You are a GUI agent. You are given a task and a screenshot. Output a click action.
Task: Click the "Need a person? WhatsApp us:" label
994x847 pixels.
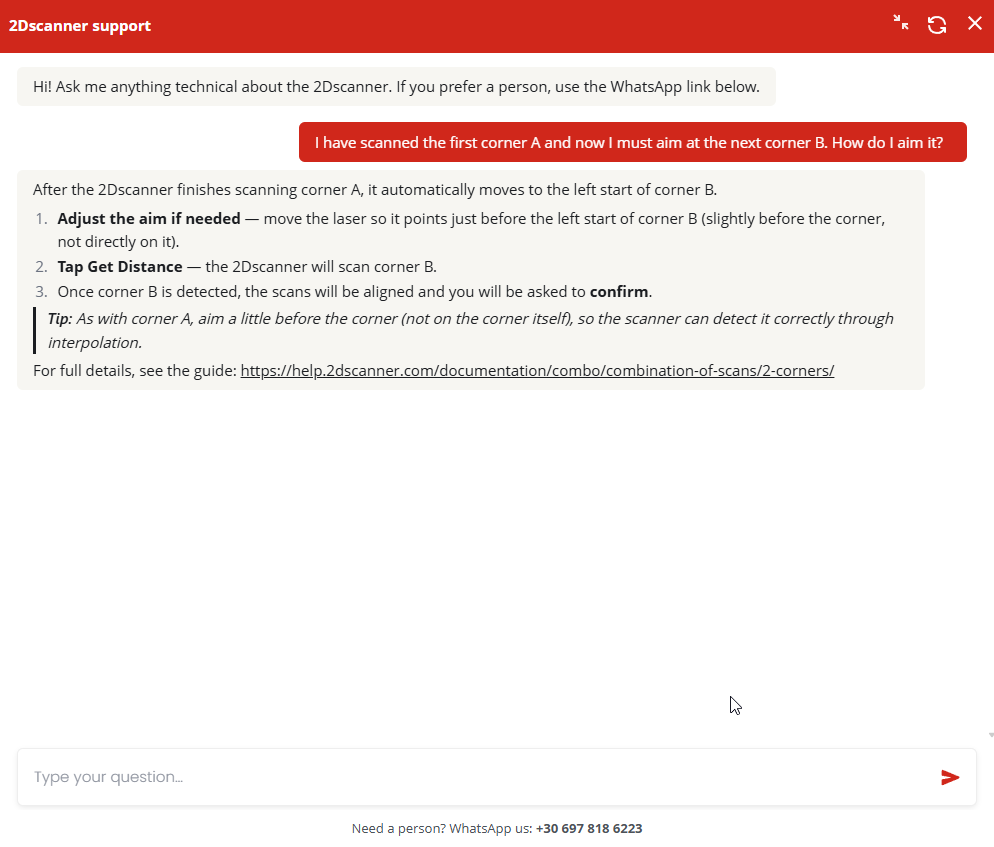click(442, 829)
